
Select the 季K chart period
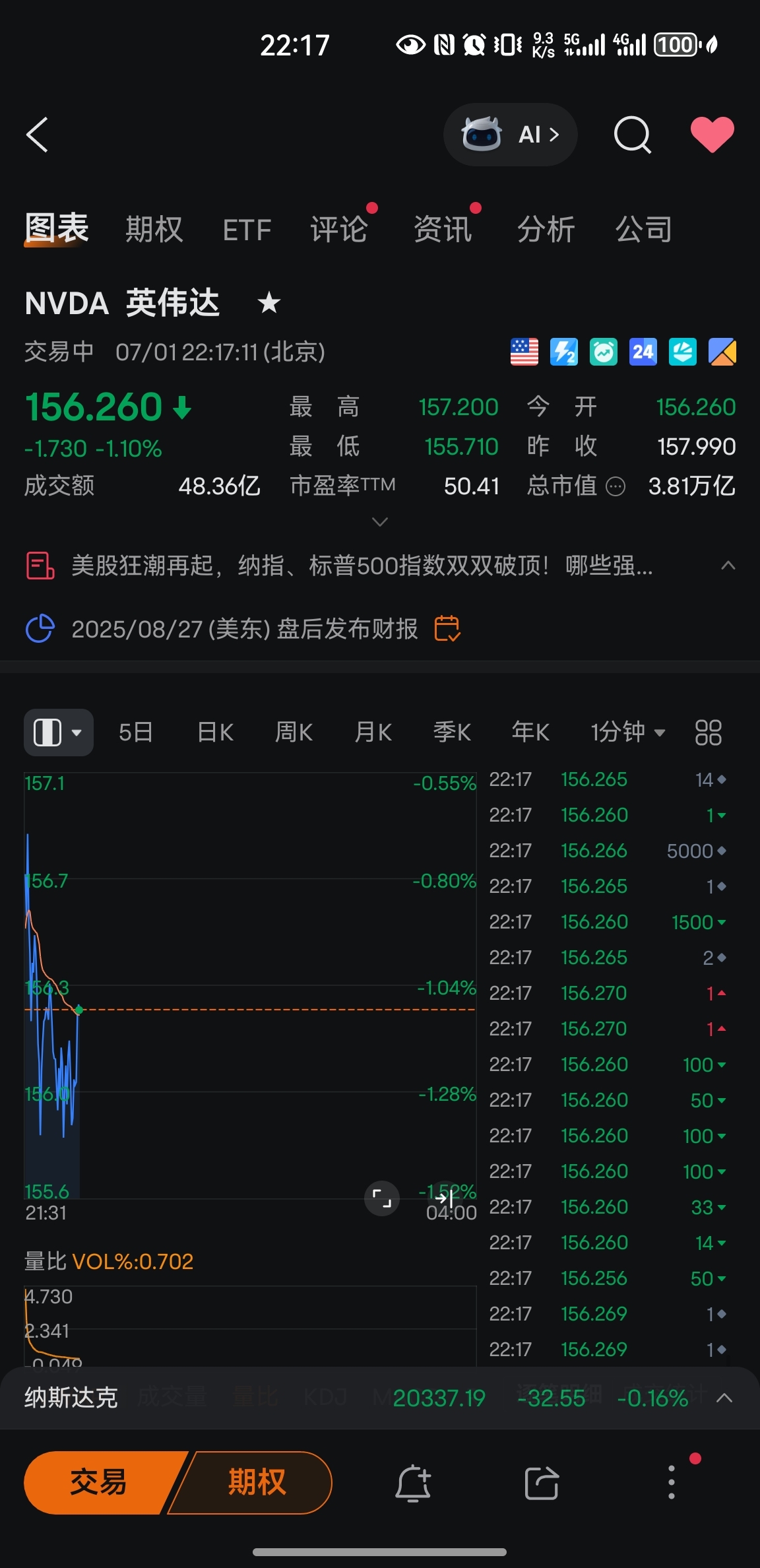click(452, 733)
